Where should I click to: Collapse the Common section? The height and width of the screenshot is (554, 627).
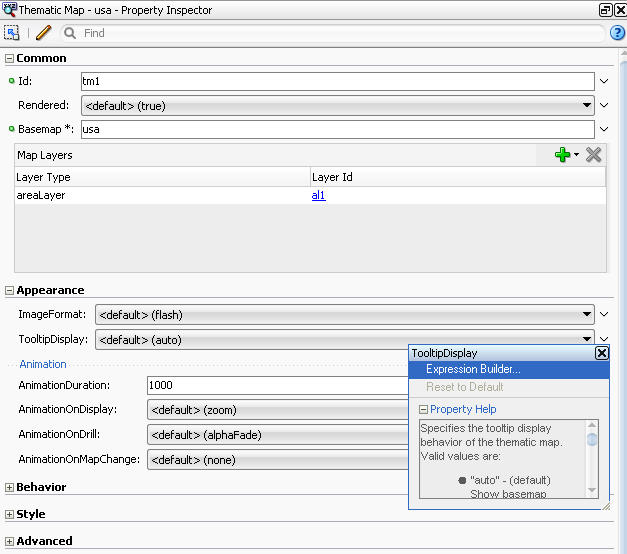9,59
